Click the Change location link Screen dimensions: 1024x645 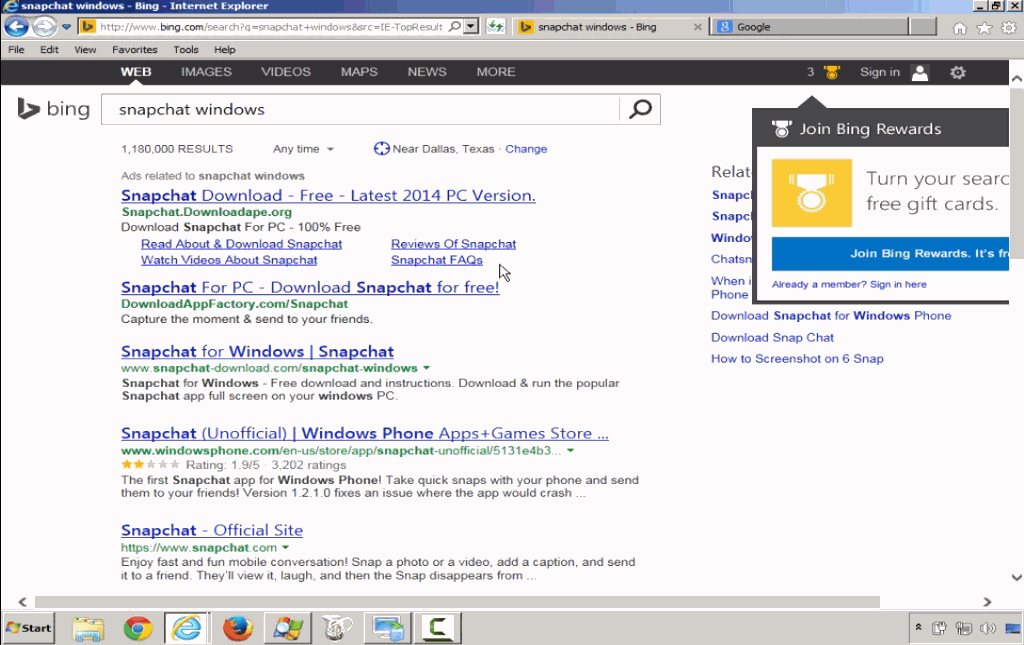pyautogui.click(x=526, y=149)
